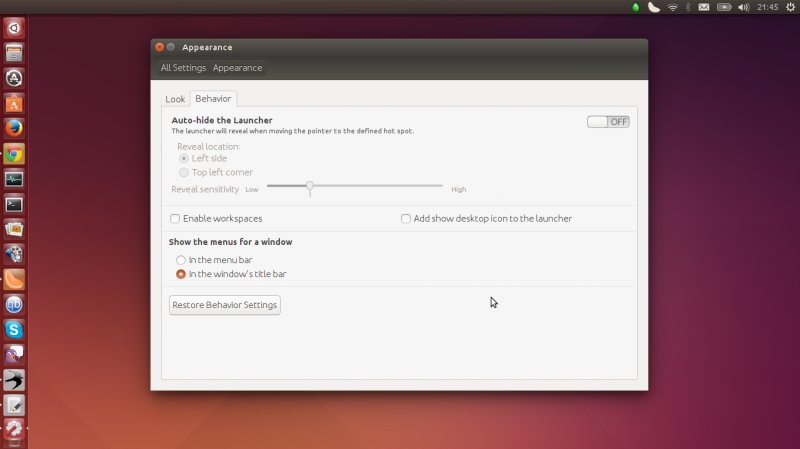
Task: Check Add show desktop icon to the launcher
Action: 406,218
